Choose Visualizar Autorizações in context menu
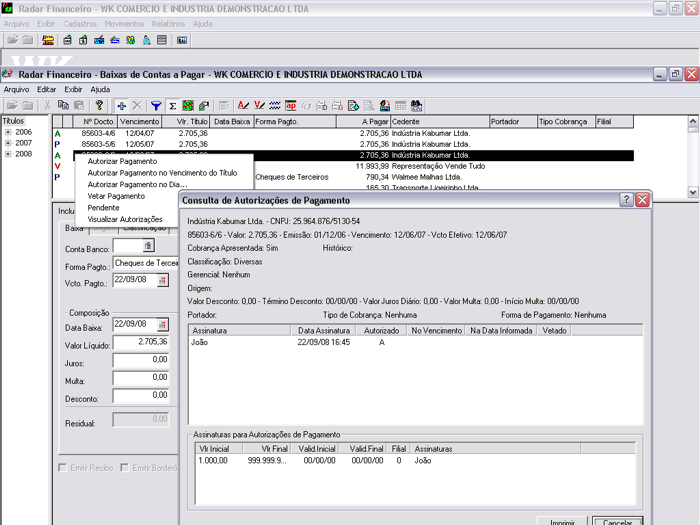700x525 pixels. pos(125,219)
